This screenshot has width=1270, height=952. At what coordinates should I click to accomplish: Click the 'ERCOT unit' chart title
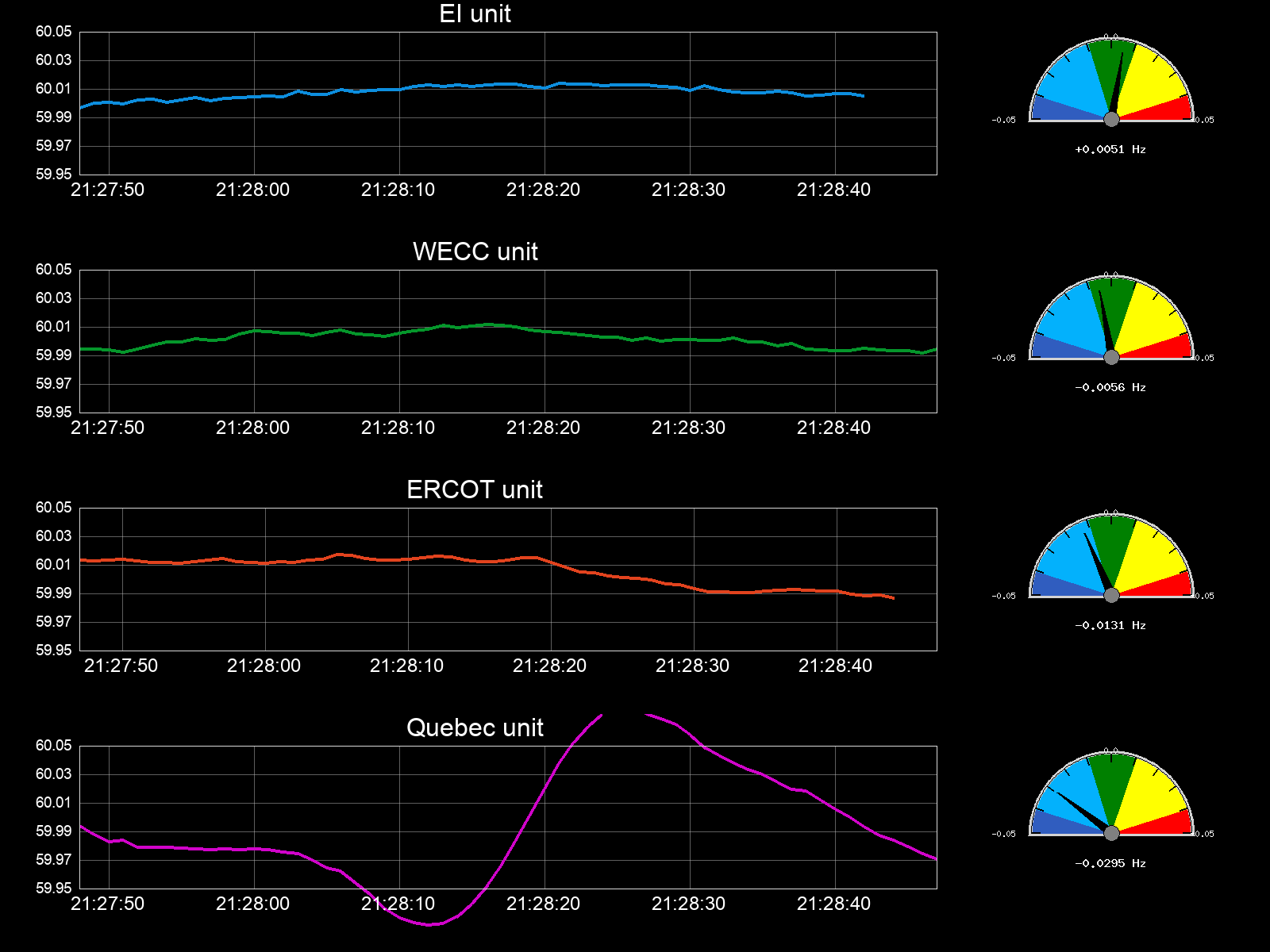coord(475,489)
